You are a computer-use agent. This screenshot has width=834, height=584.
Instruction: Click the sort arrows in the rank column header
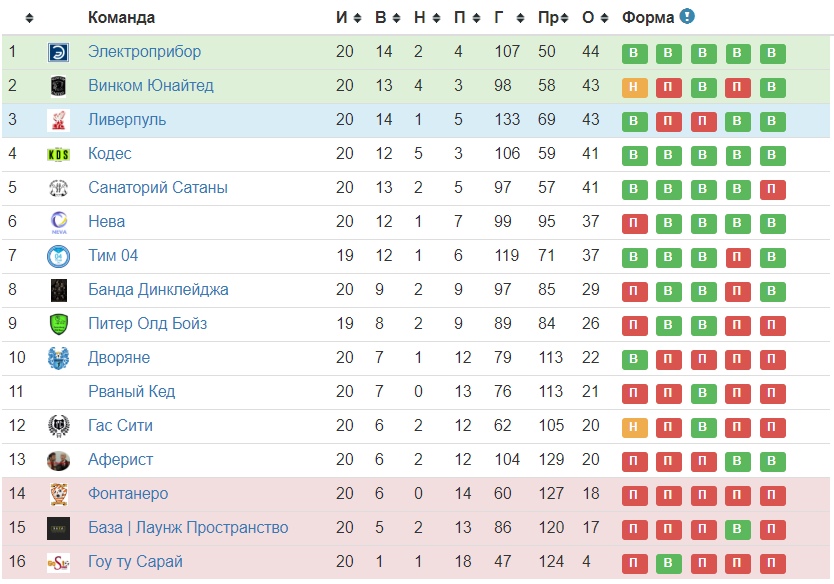tap(29, 18)
